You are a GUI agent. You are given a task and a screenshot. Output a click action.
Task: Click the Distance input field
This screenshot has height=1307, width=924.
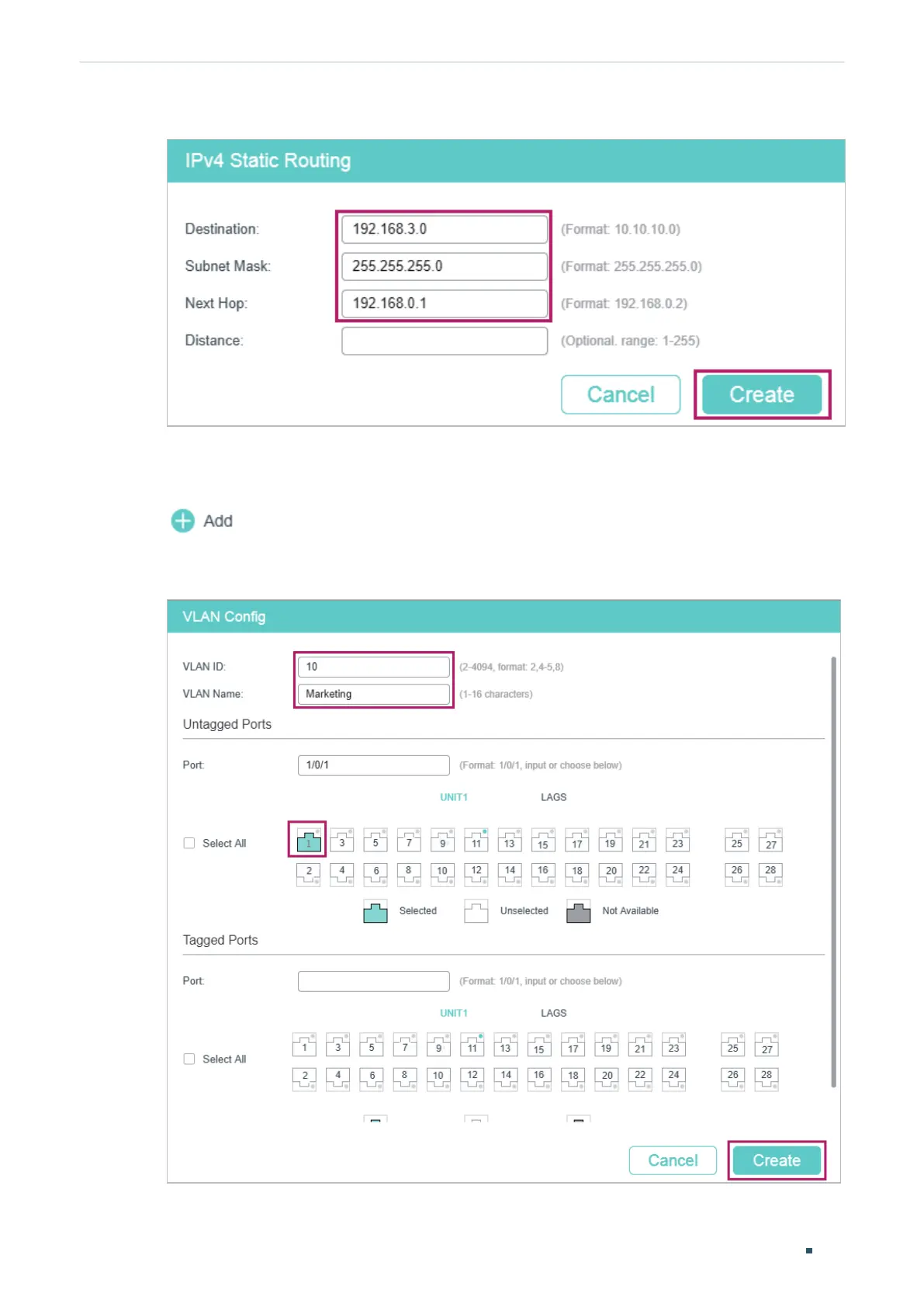pyautogui.click(x=445, y=341)
